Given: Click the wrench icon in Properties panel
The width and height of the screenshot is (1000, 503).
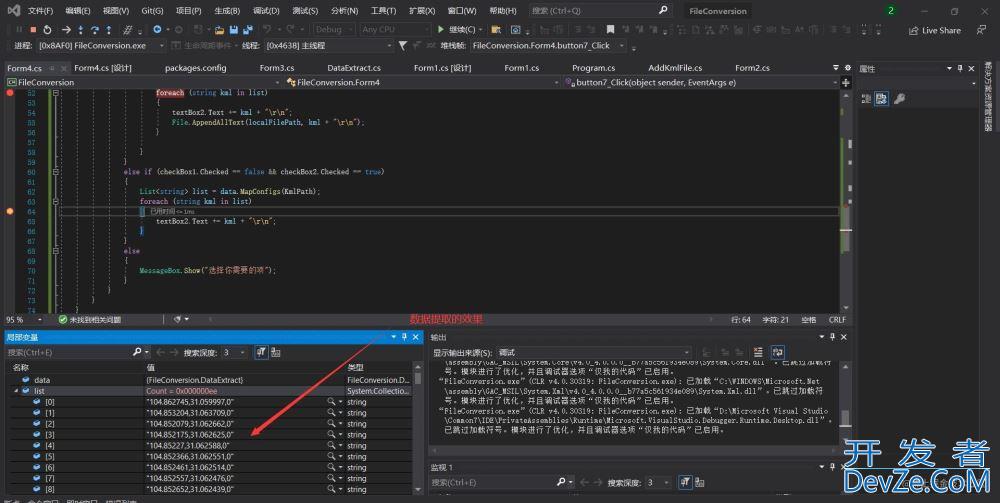Looking at the screenshot, I should pos(899,99).
